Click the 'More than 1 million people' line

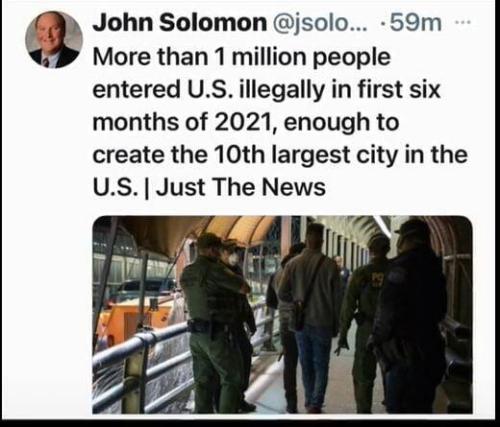pyautogui.click(x=241, y=57)
